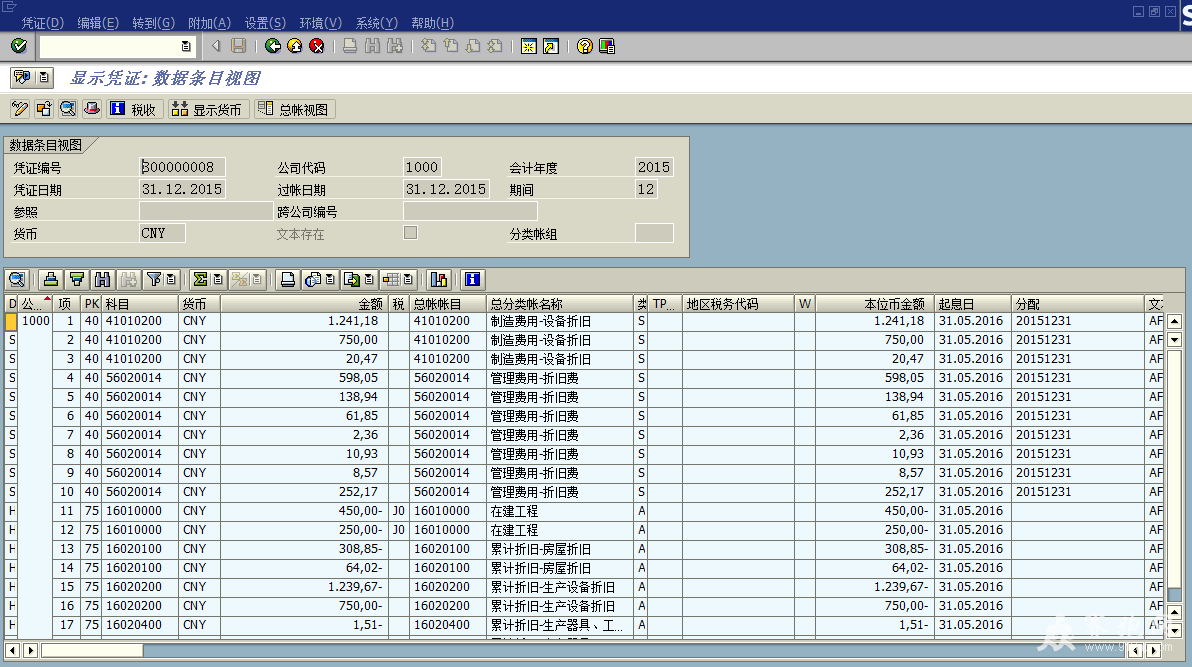This screenshot has width=1192, height=667.
Task: Click the 1.239,67- amount in row 15
Action: point(303,587)
